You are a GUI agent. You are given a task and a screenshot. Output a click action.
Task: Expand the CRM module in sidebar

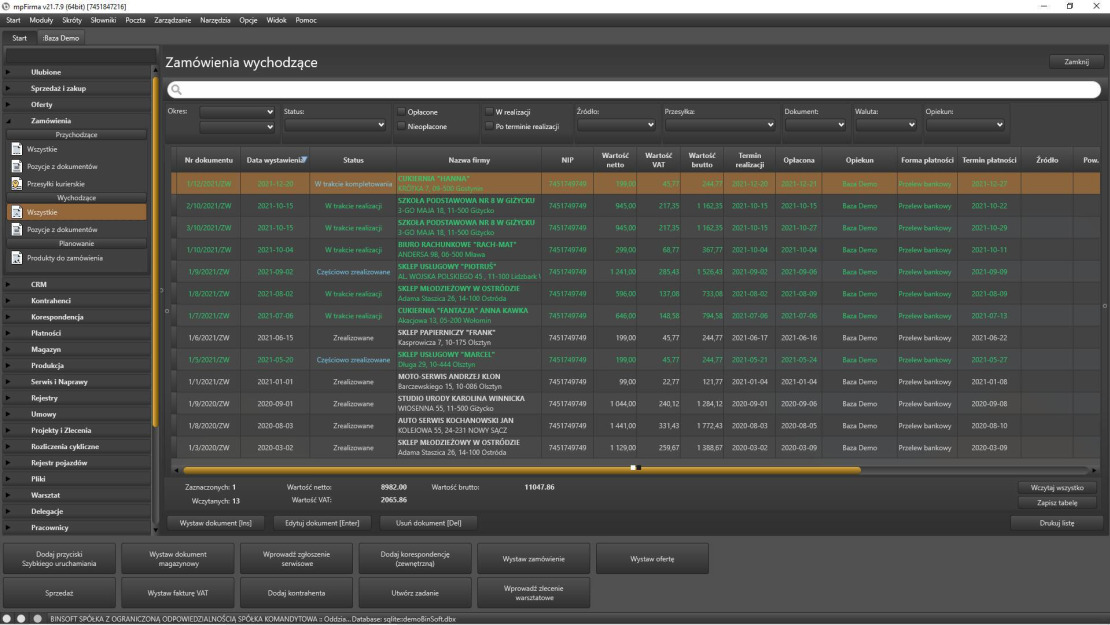[8, 285]
